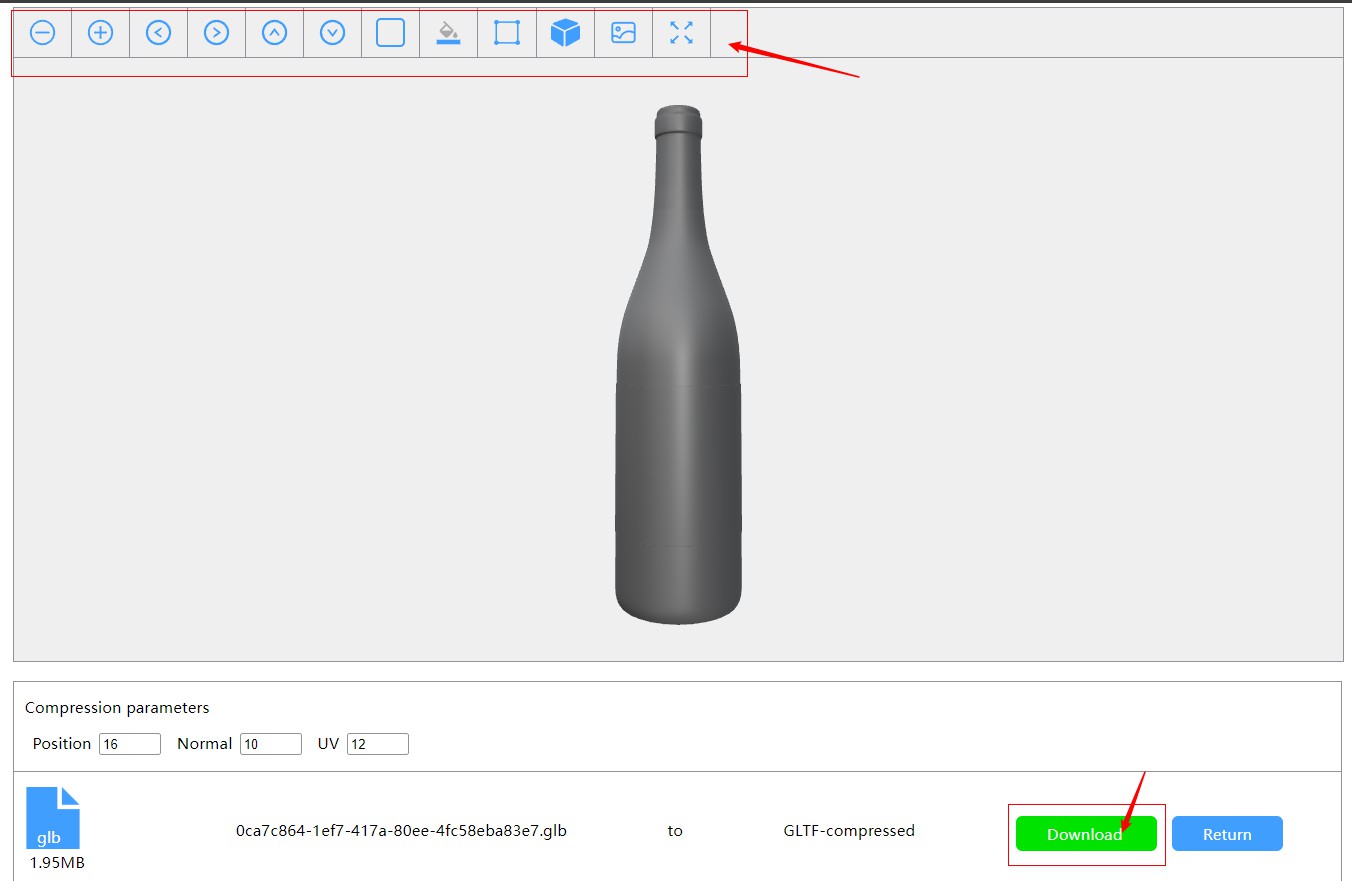Click the Normal value input field
Screen dimensions: 1352x881
point(271,744)
